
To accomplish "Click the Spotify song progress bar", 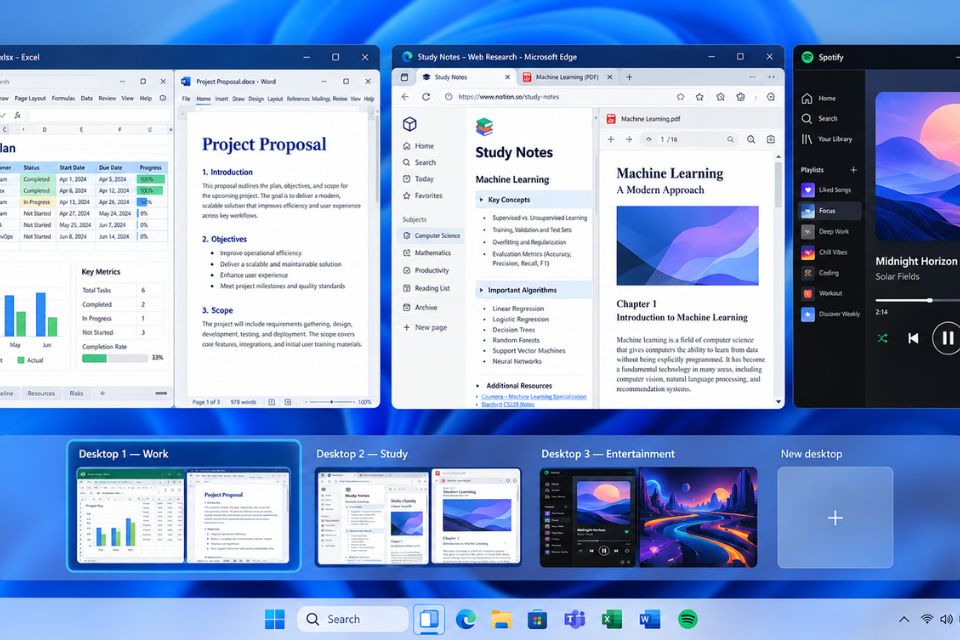I will [917, 300].
